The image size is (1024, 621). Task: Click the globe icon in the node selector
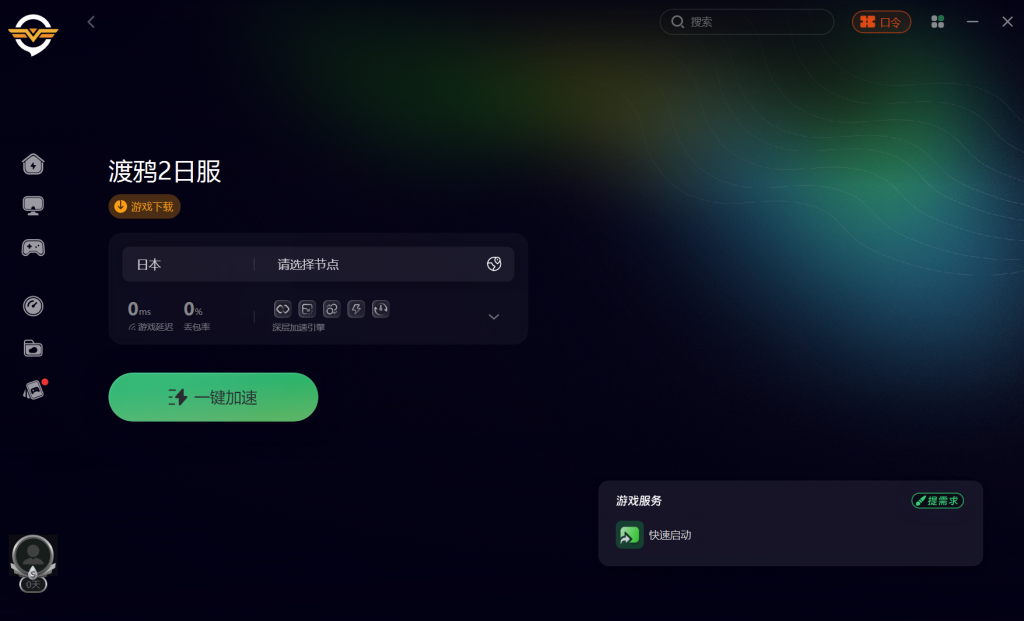pos(494,264)
